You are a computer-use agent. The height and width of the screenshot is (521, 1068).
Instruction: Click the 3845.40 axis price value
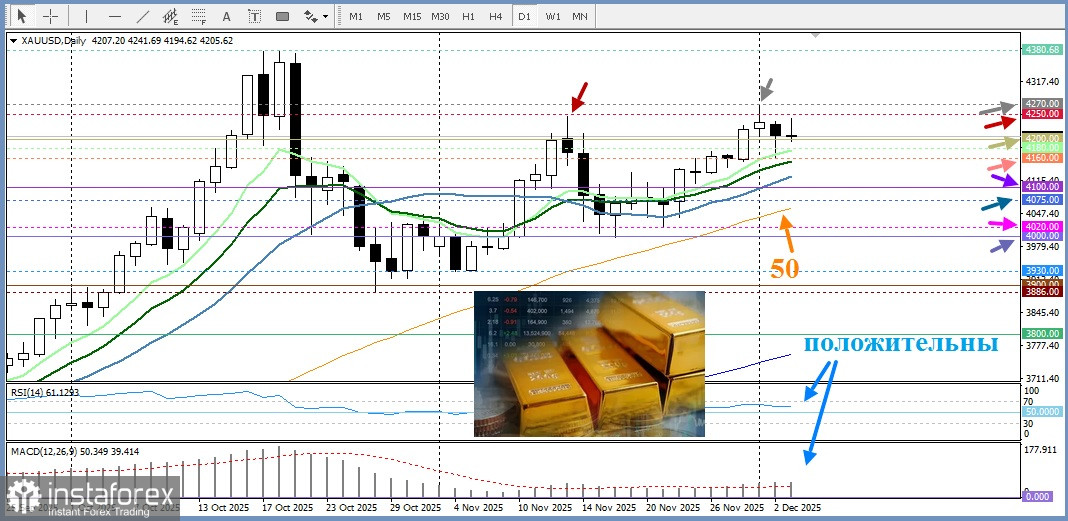coord(1041,313)
